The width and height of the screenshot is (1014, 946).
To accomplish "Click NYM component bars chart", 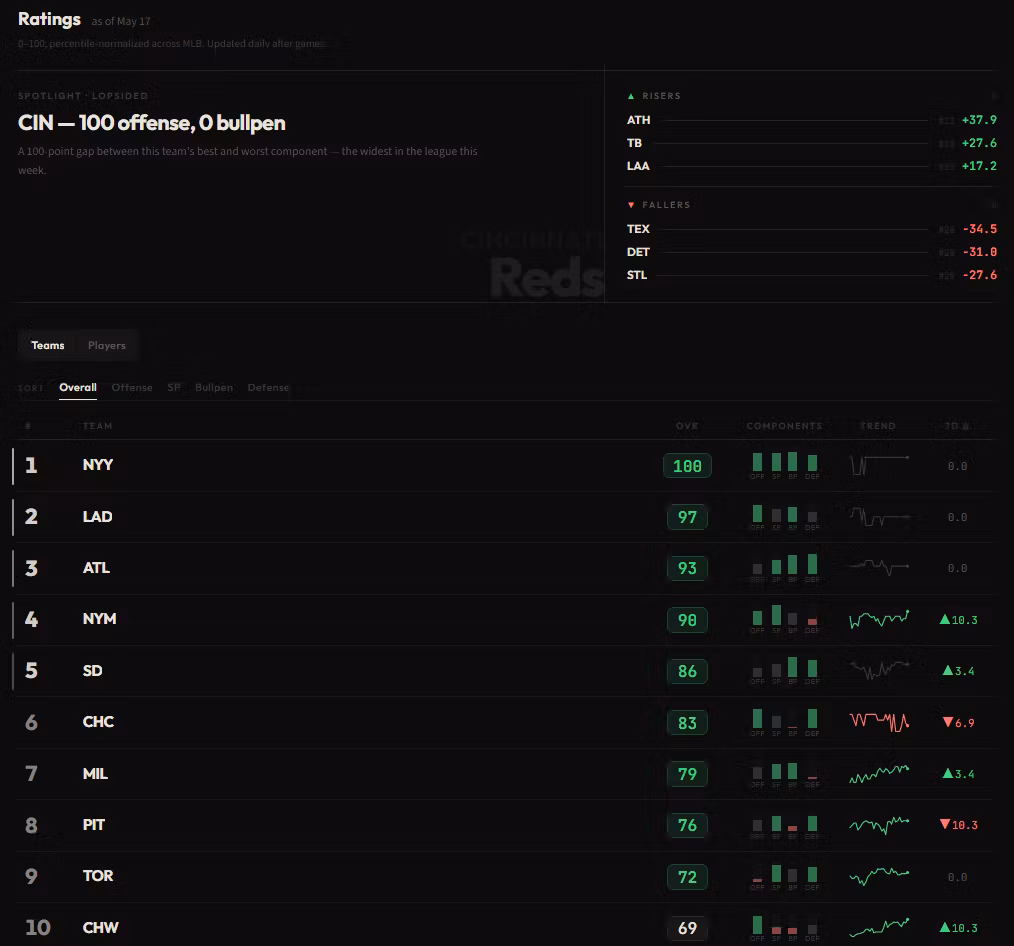I will [x=784, y=619].
